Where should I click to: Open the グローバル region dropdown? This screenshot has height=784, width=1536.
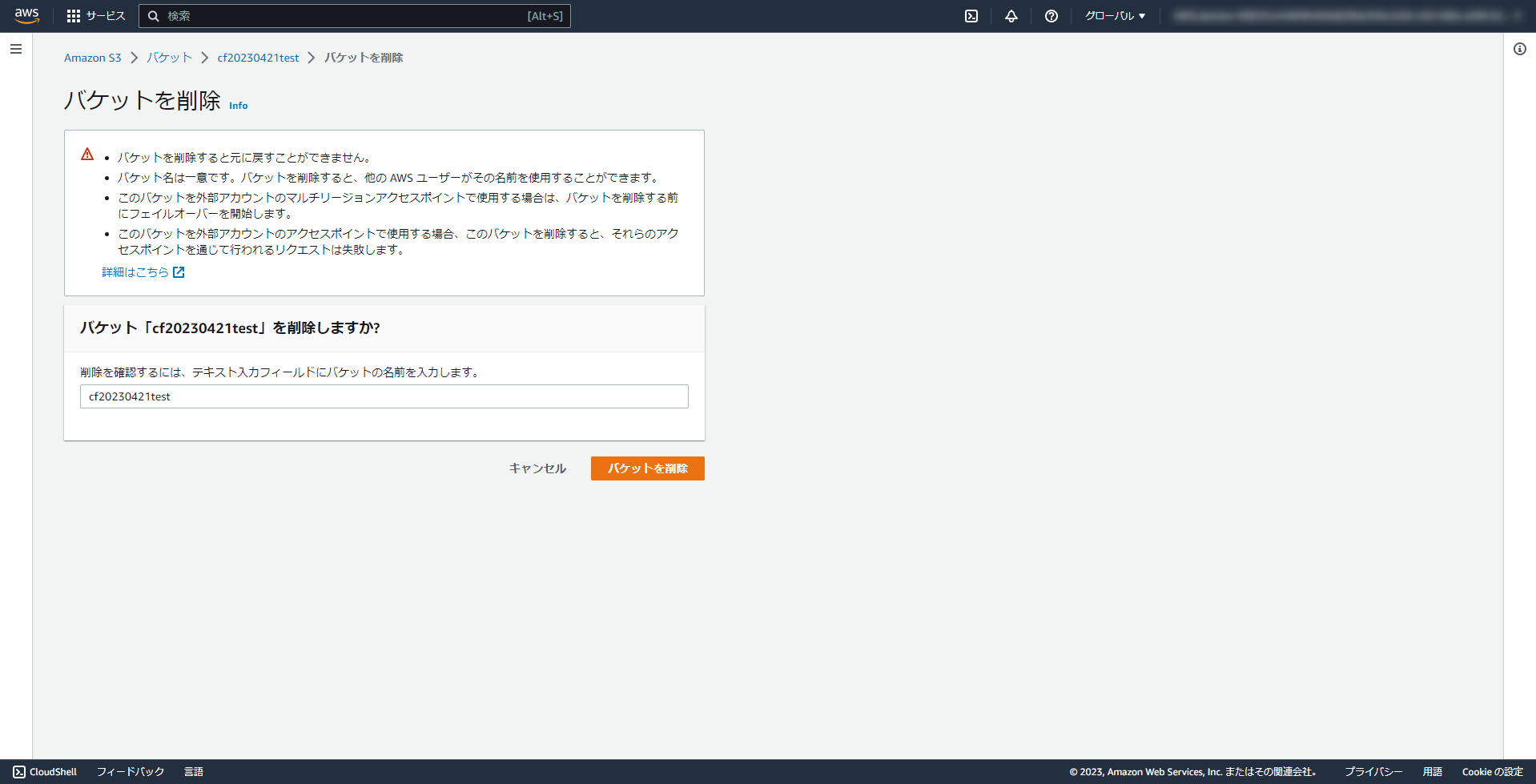[x=1115, y=15]
